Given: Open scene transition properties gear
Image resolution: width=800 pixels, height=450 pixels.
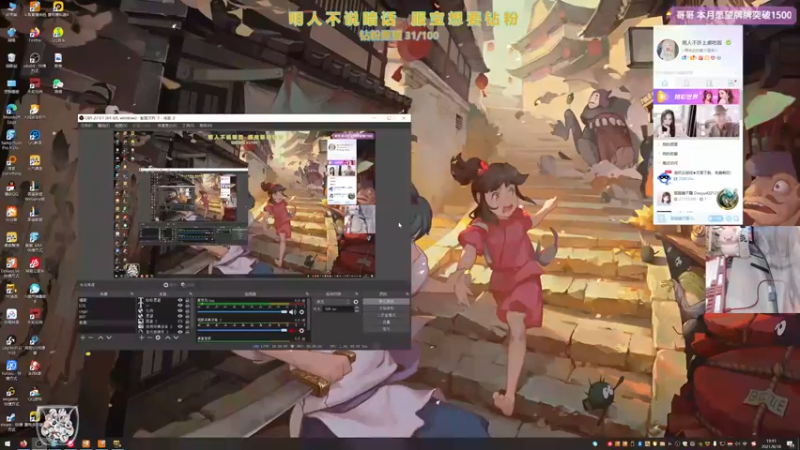Looking at the screenshot, I should [x=356, y=302].
